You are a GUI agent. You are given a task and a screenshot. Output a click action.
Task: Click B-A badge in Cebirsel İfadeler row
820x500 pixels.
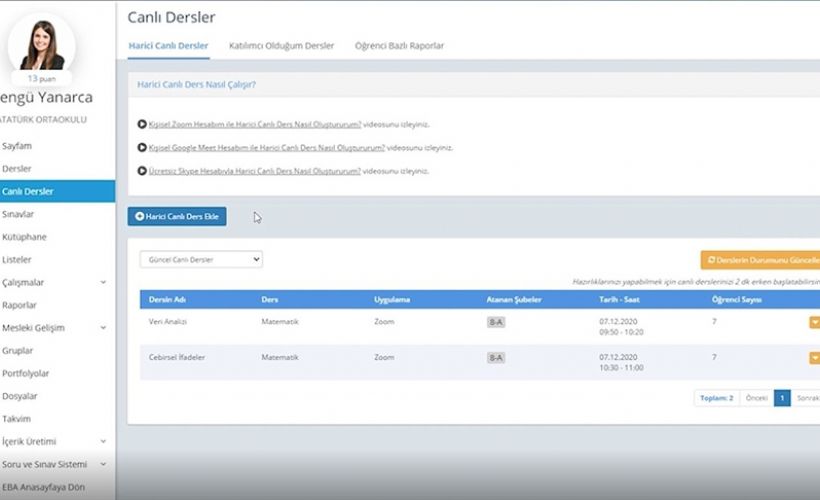point(495,357)
